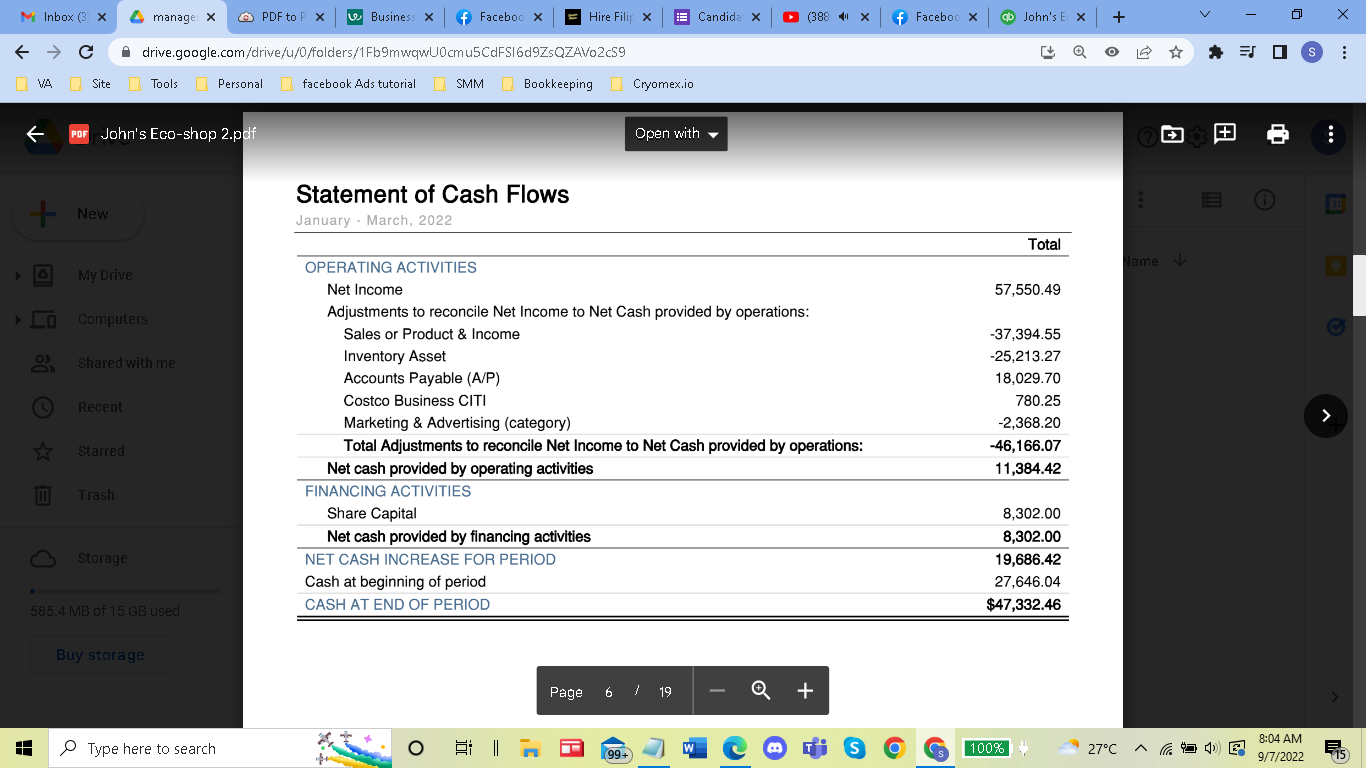Switch to the Hire Filip tab
The image size is (1366, 768).
coord(608,17)
